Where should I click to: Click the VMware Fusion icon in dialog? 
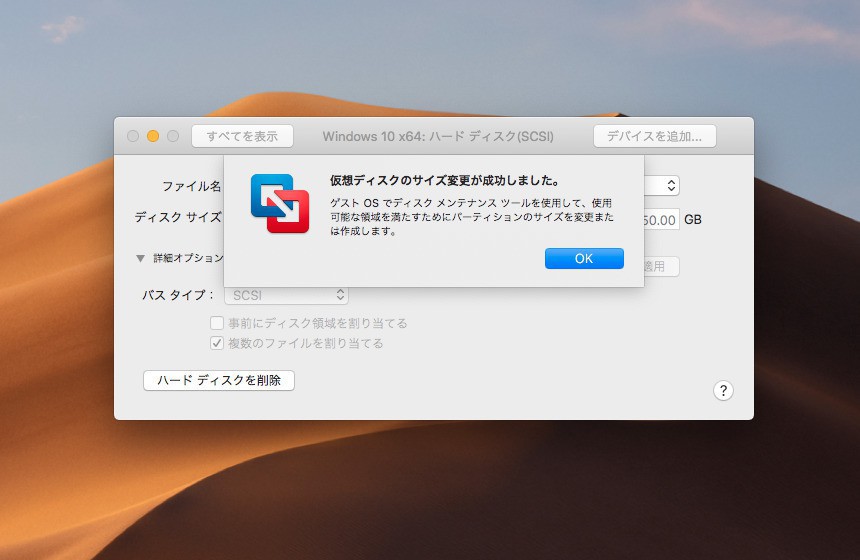pyautogui.click(x=280, y=203)
